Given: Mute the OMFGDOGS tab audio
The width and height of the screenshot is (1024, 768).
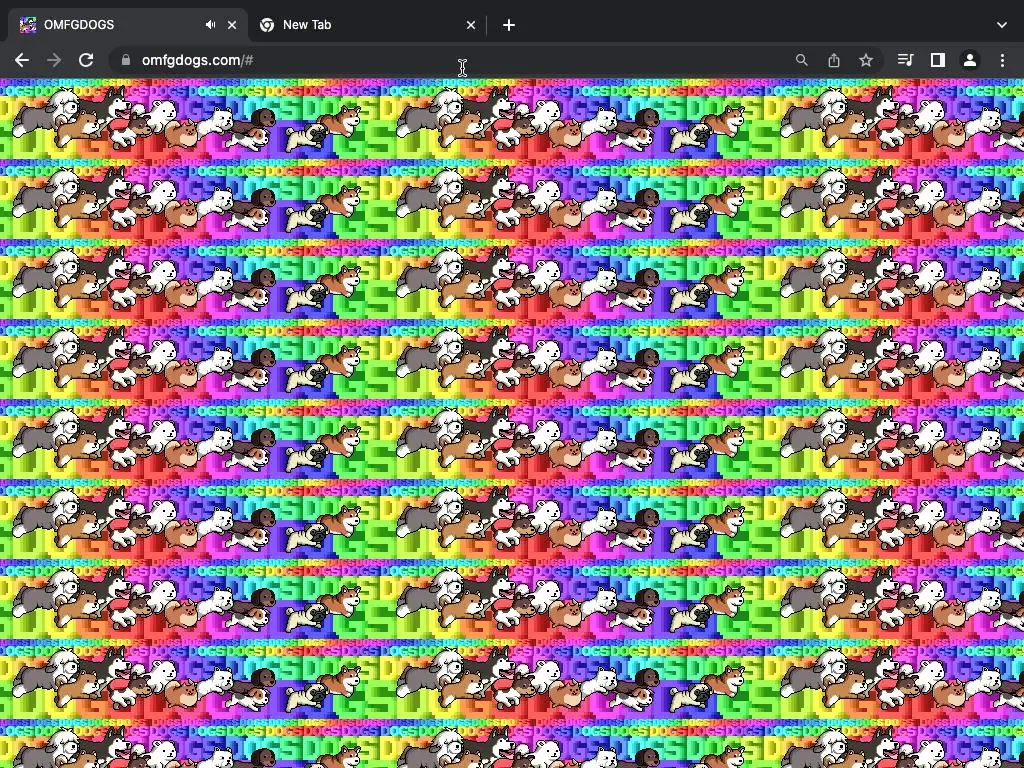Looking at the screenshot, I should (210, 25).
